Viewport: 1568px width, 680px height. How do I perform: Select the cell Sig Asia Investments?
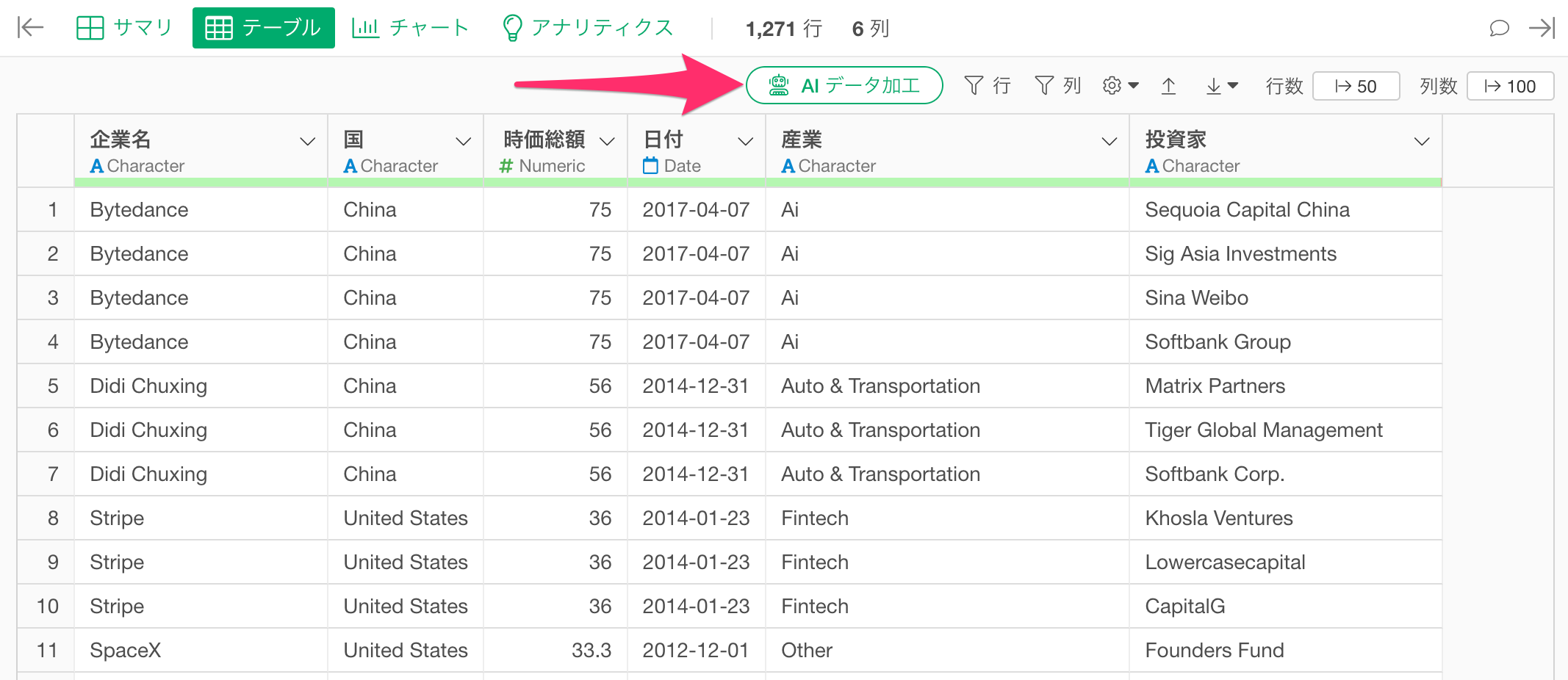coord(1286,253)
